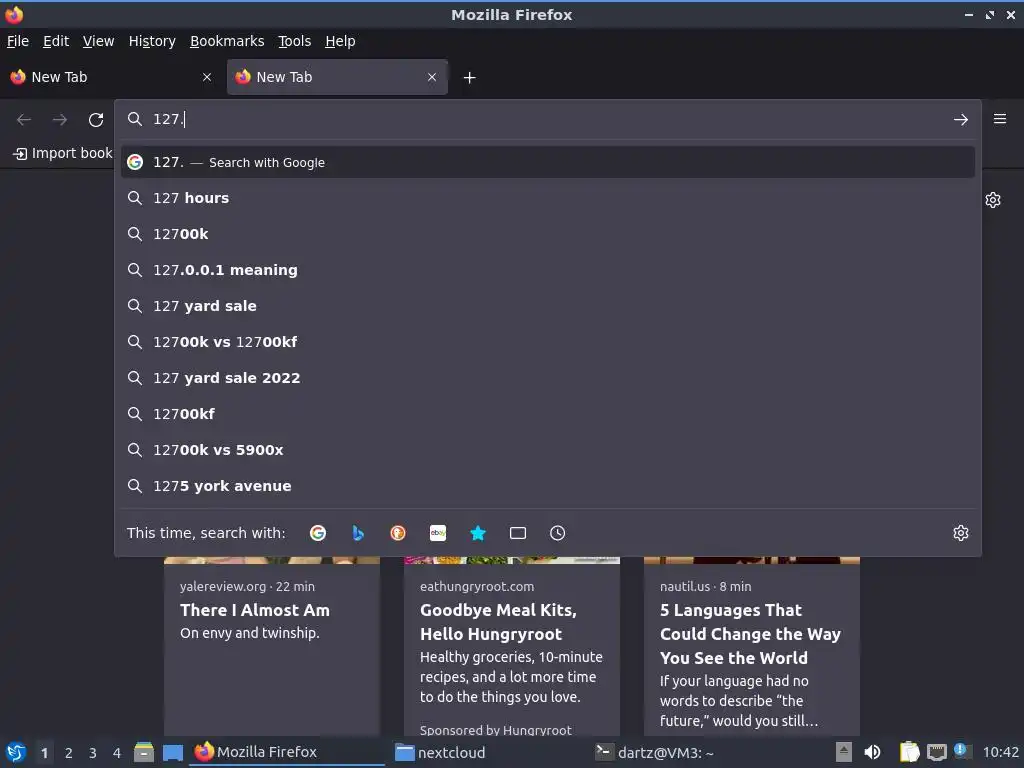
Task: Open the Firefox hamburger application menu
Action: click(x=999, y=119)
